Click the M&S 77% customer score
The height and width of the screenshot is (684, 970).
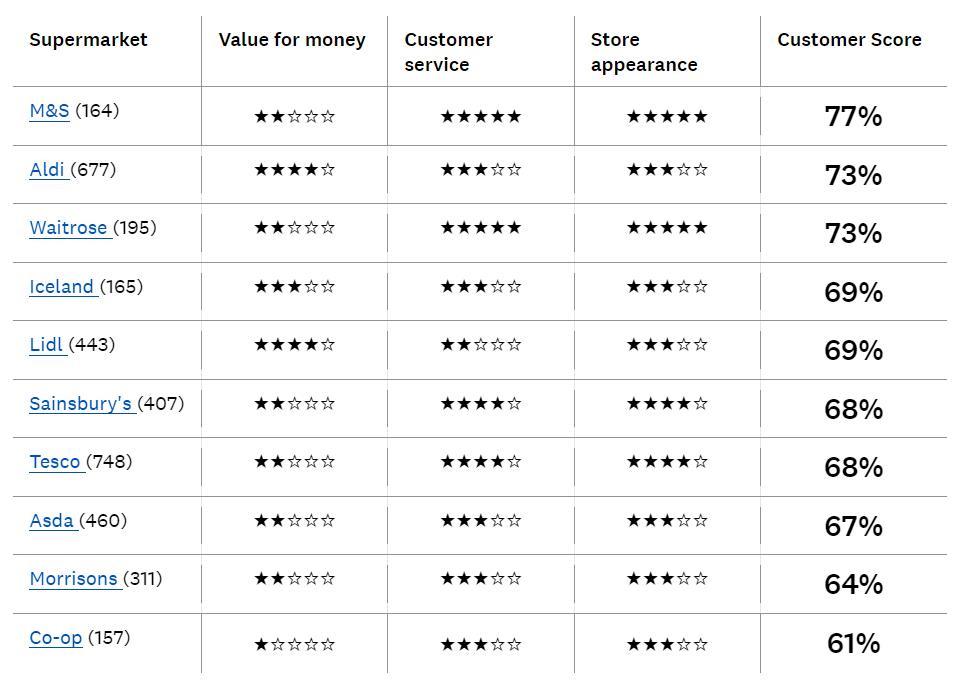coord(853,117)
